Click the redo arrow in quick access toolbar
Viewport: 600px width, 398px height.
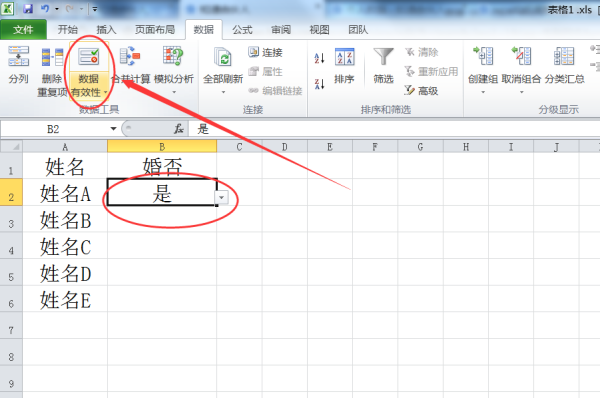(x=69, y=8)
